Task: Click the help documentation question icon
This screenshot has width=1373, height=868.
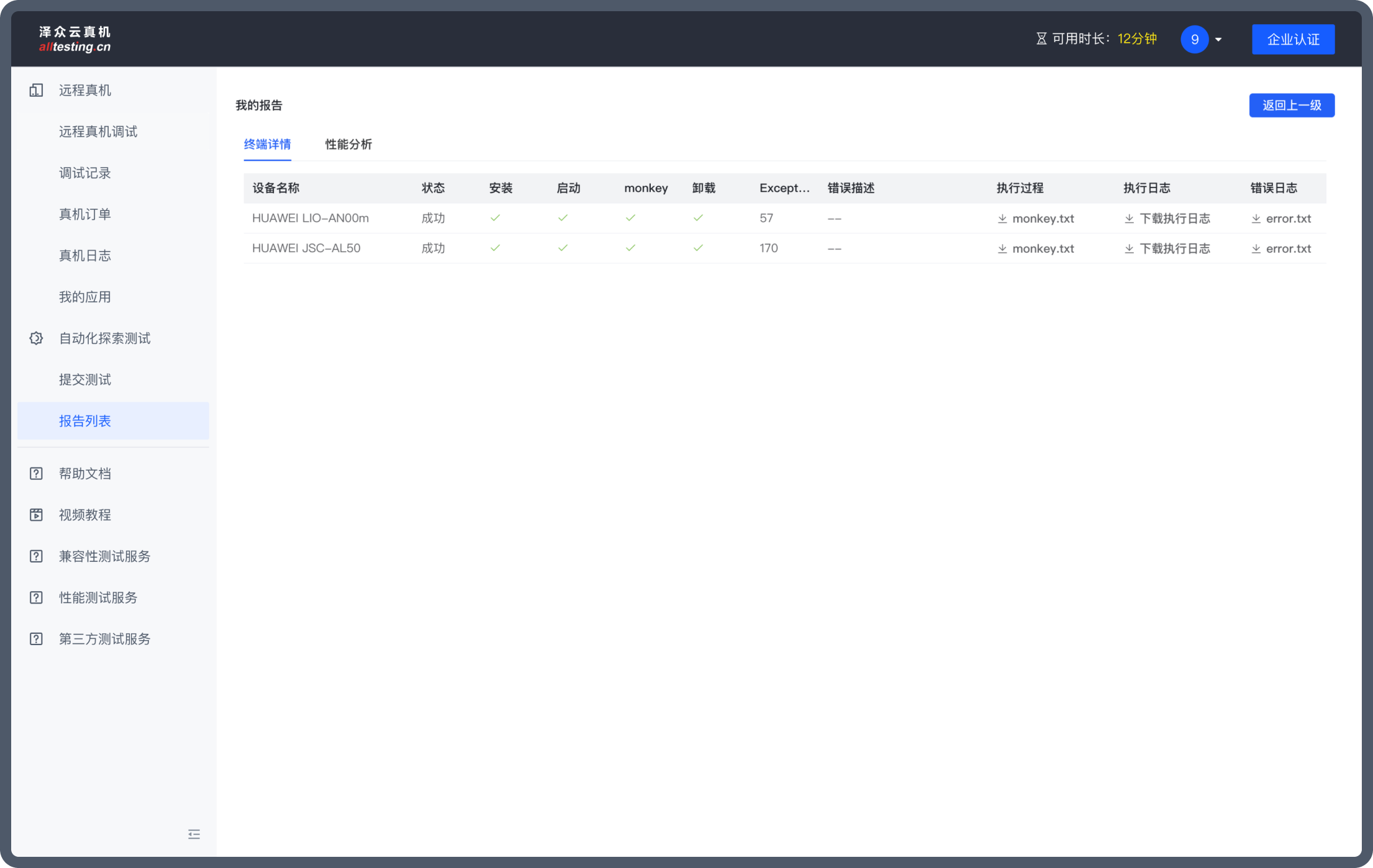Action: 36,474
